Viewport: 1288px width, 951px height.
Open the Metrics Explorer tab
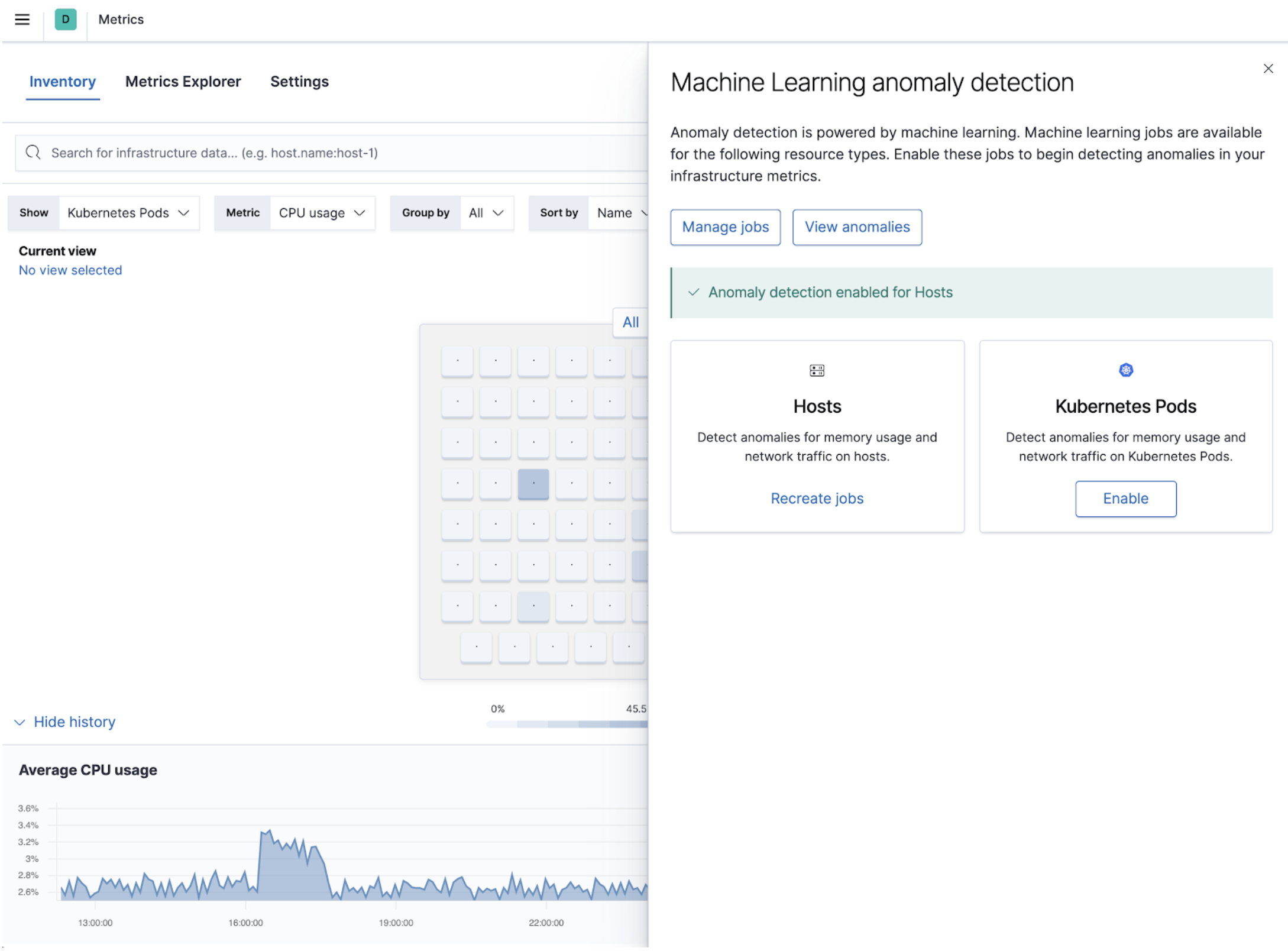[183, 81]
